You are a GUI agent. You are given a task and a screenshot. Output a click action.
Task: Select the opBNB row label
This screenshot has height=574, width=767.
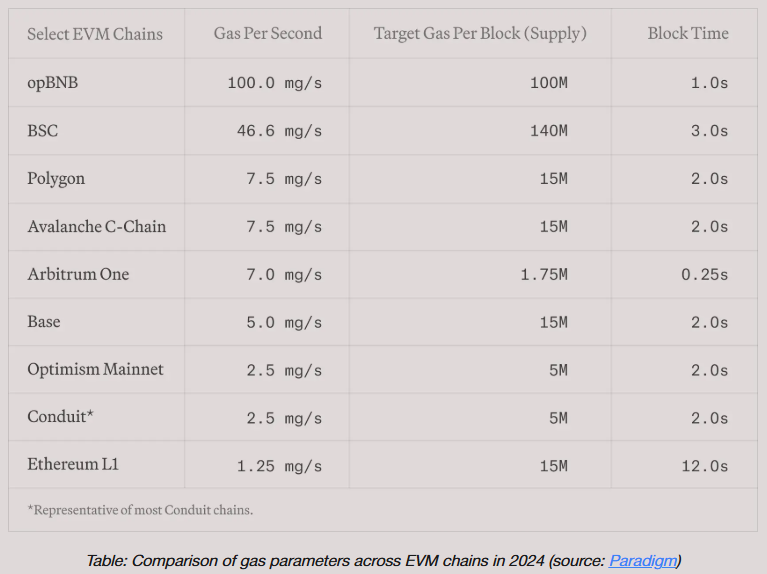(52, 83)
